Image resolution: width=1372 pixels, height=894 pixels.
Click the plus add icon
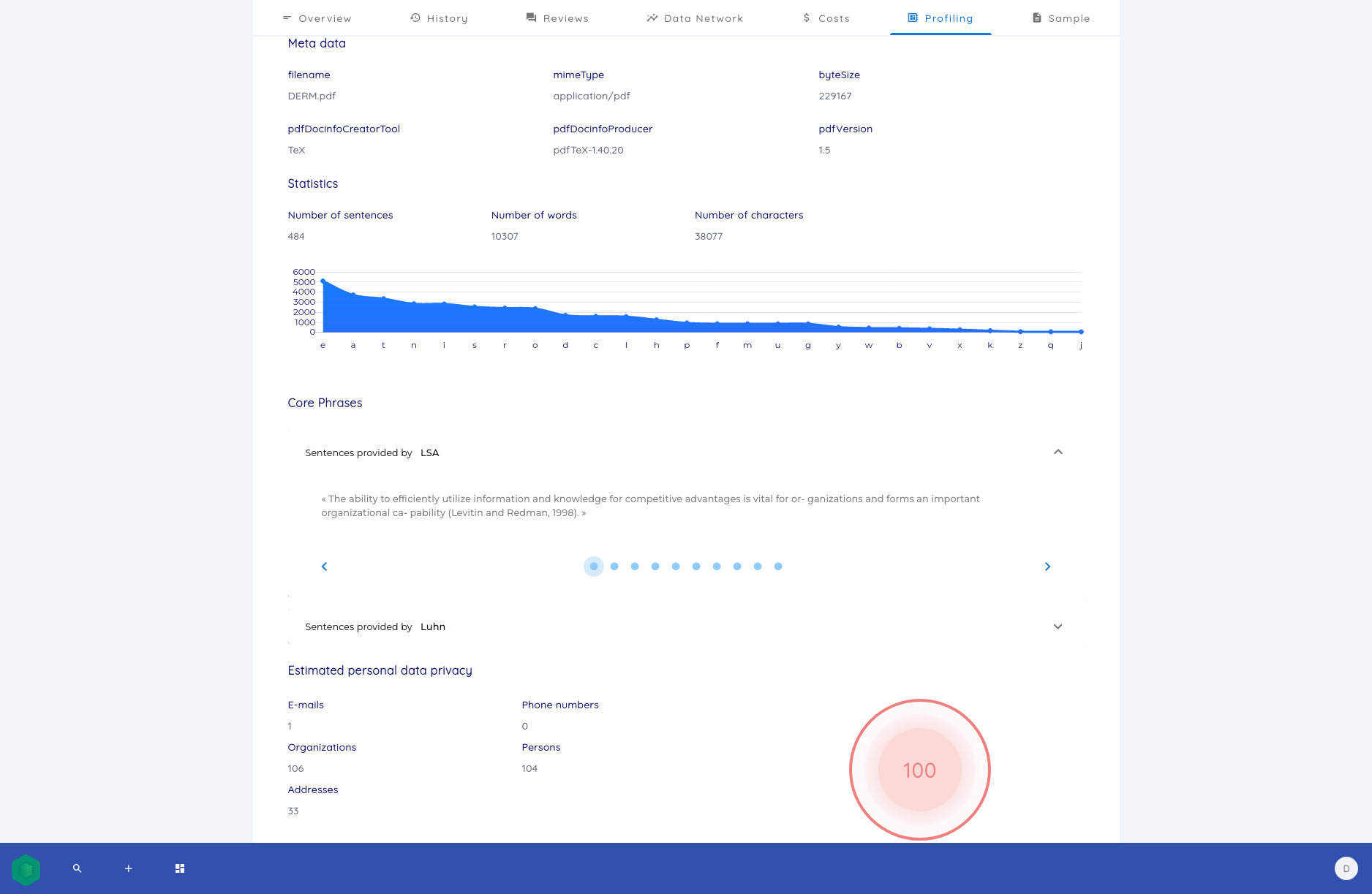tap(128, 868)
